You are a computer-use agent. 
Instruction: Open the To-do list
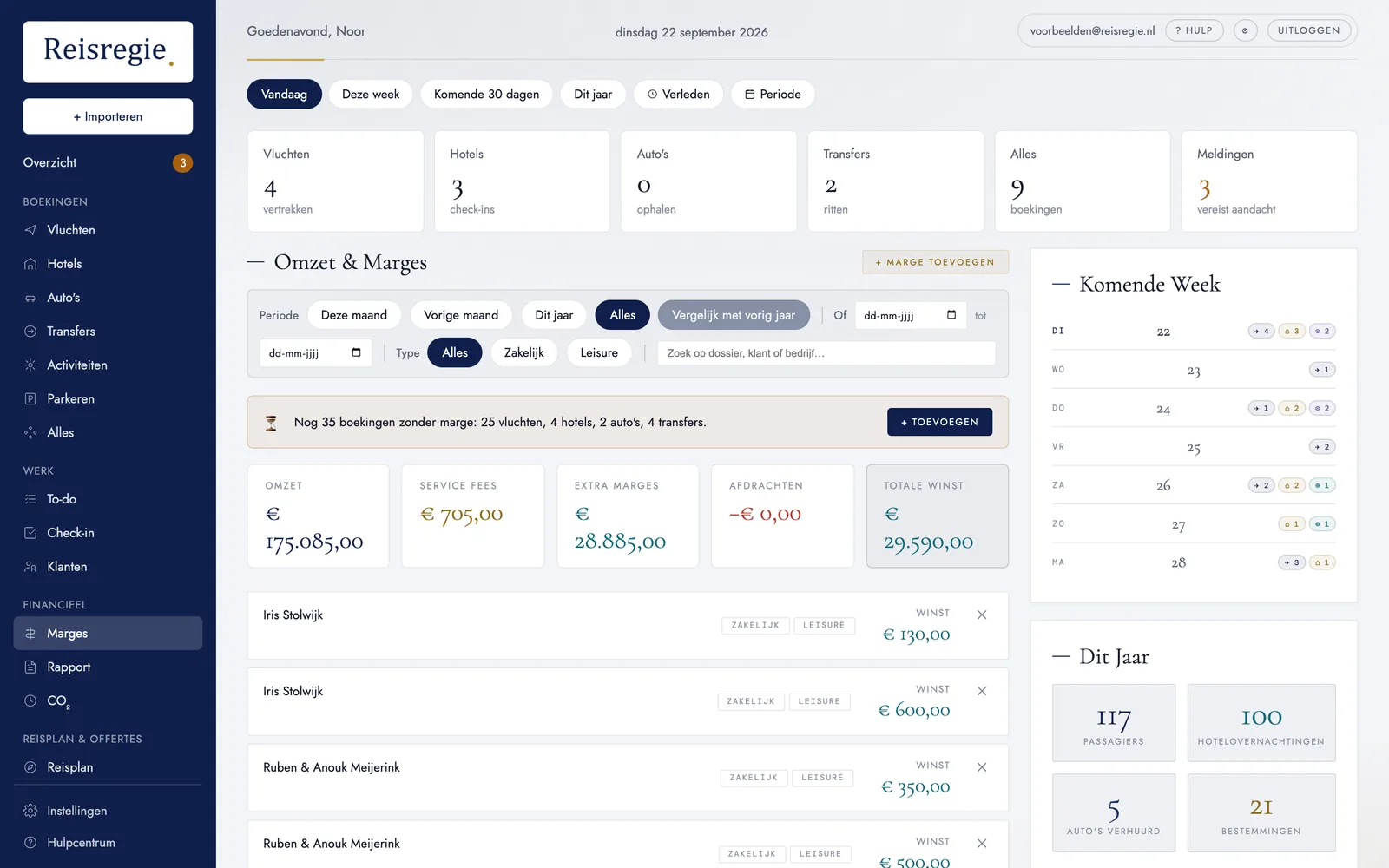point(108,499)
